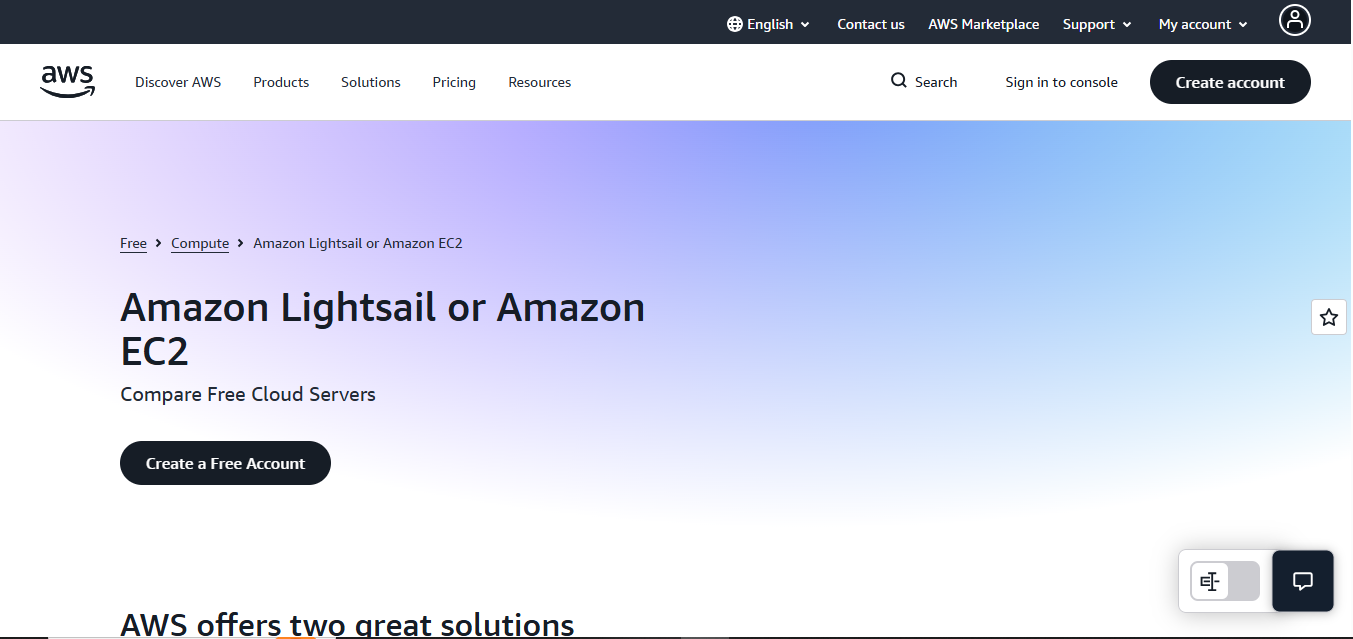Click the star bookmark icon
Viewport: 1353px width, 639px height.
(1328, 317)
